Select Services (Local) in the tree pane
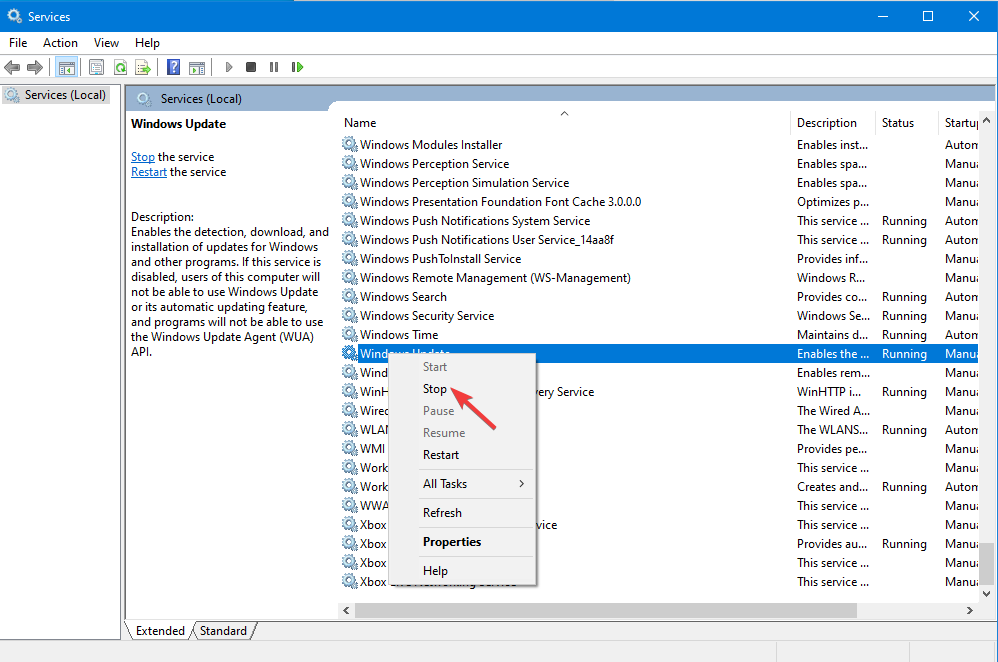The height and width of the screenshot is (662, 998). 56,95
